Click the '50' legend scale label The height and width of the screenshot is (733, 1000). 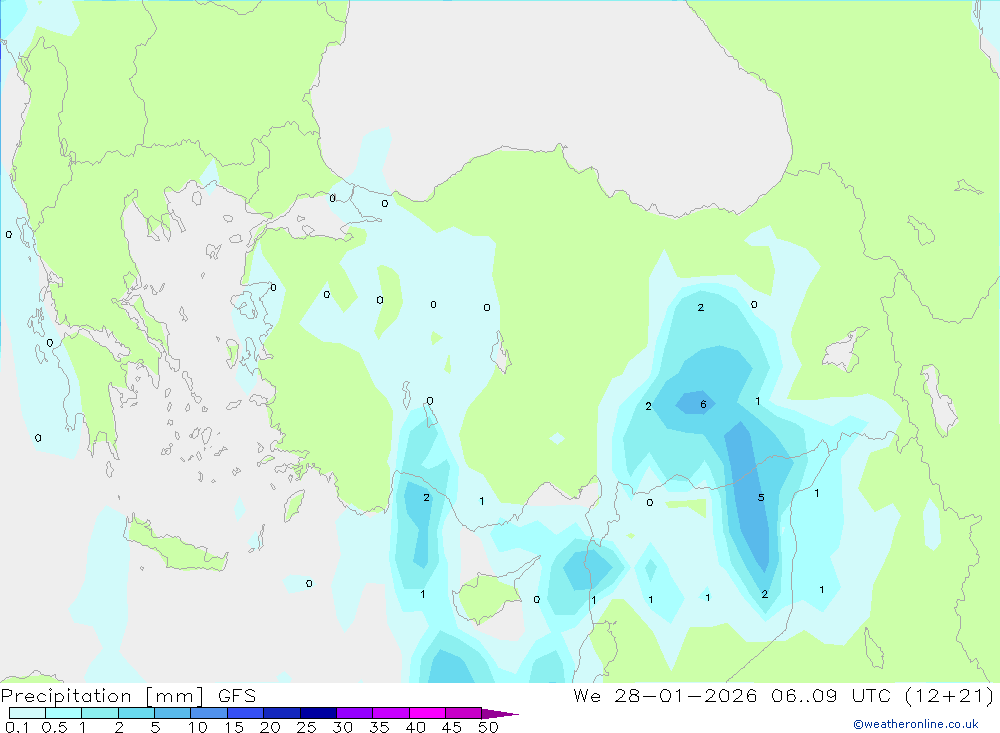[x=488, y=727]
